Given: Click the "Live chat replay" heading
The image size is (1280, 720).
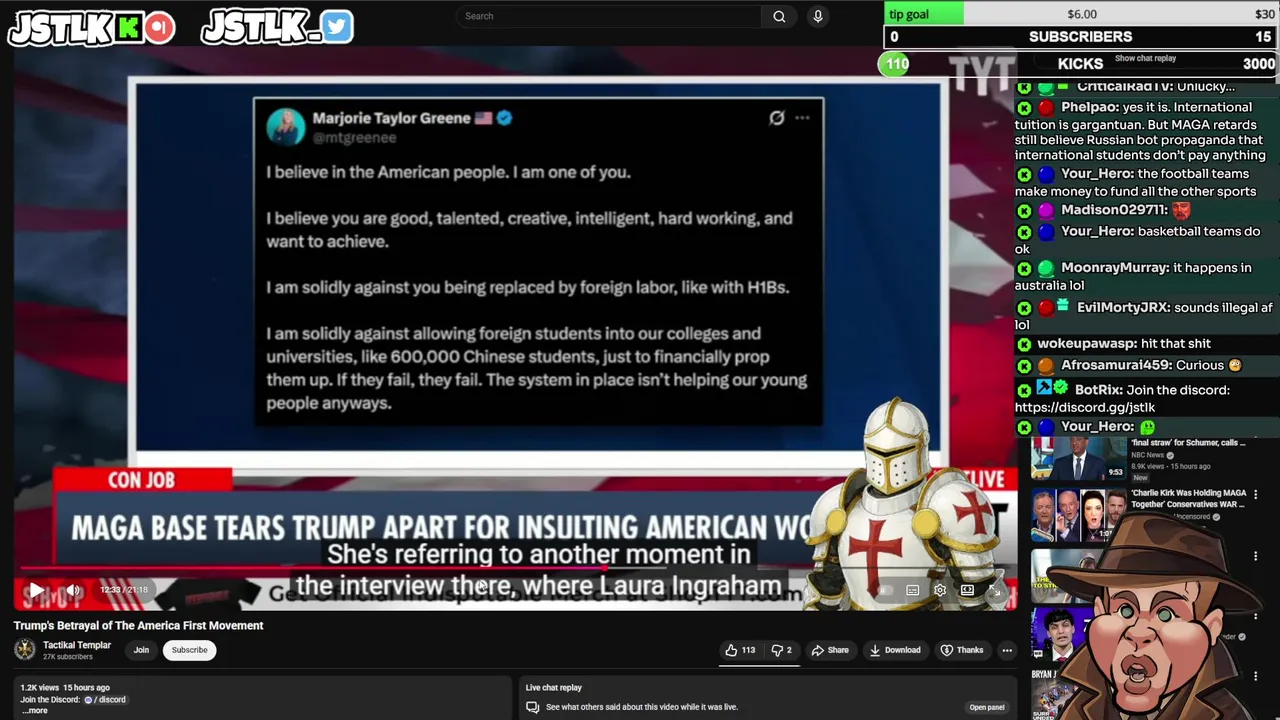Looking at the screenshot, I should click(x=554, y=688).
